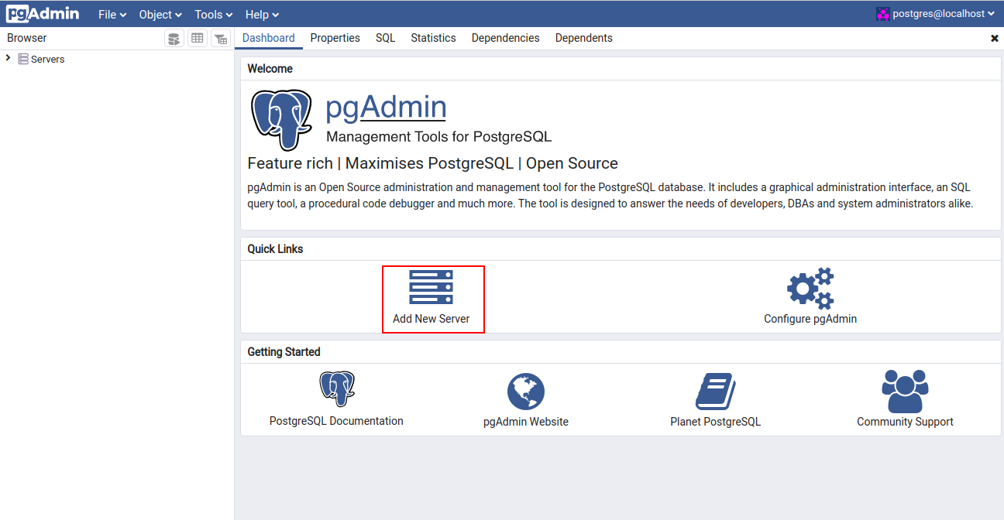Open the PostgreSQL Documentation link
The height and width of the screenshot is (520, 1004).
pos(336,421)
